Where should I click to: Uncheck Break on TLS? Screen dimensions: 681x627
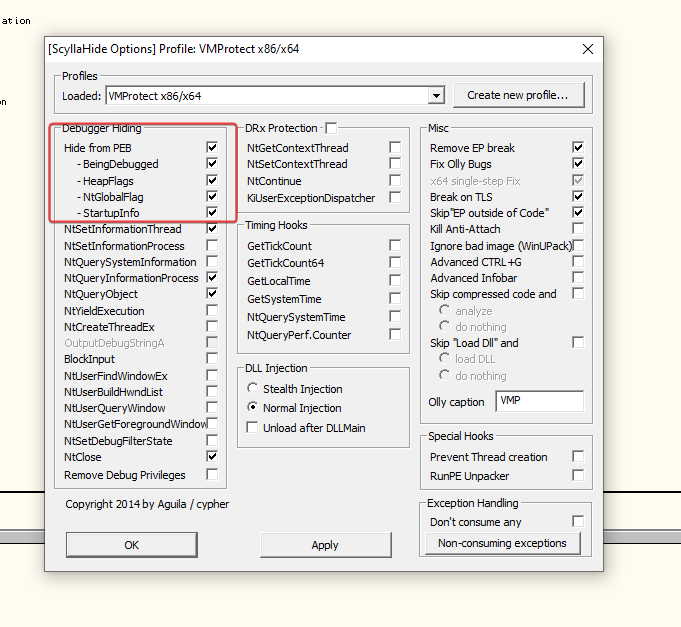coord(578,196)
